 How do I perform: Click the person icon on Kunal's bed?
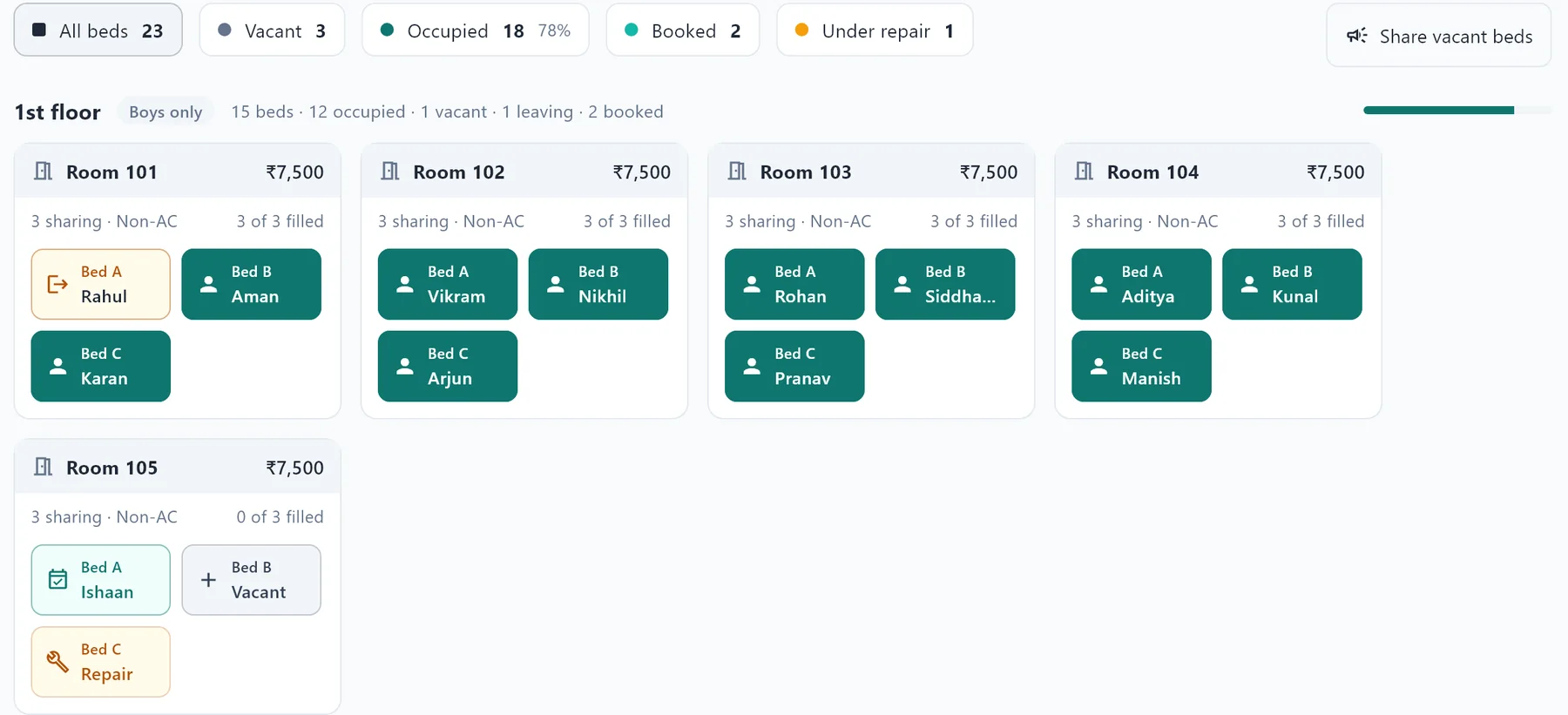[1250, 284]
